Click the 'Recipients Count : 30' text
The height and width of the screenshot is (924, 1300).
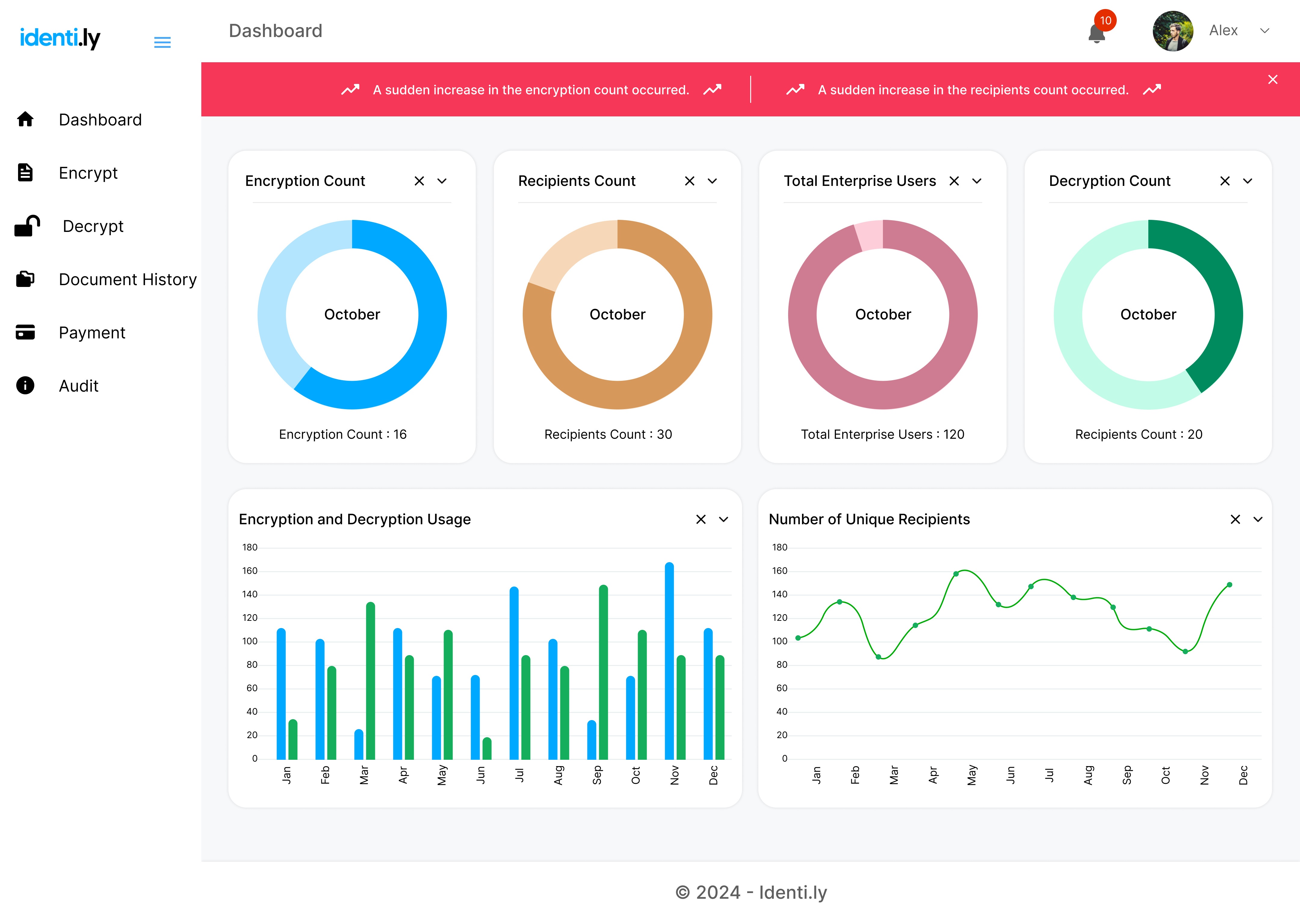[x=608, y=434]
